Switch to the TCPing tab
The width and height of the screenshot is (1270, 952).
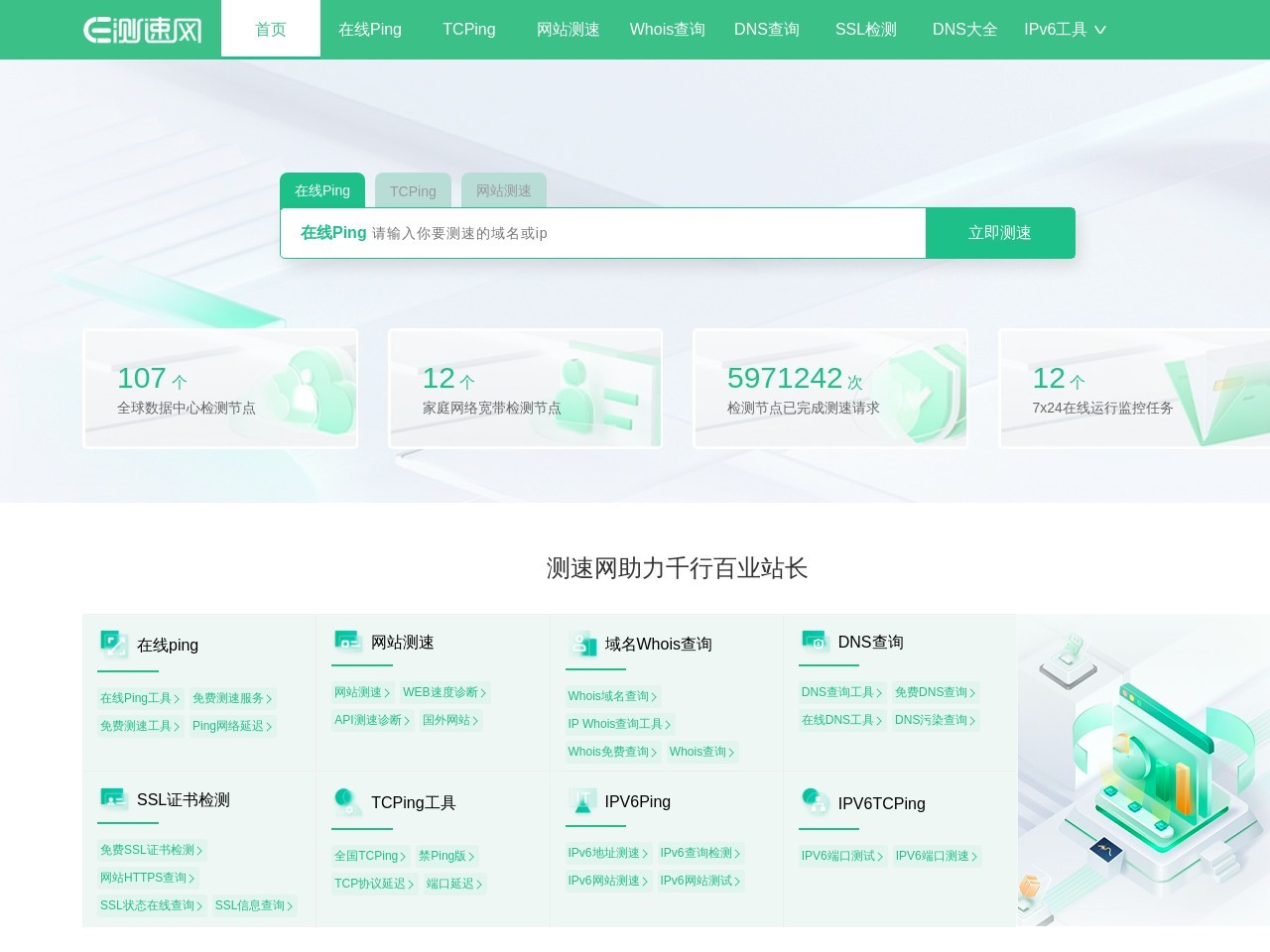[x=413, y=190]
